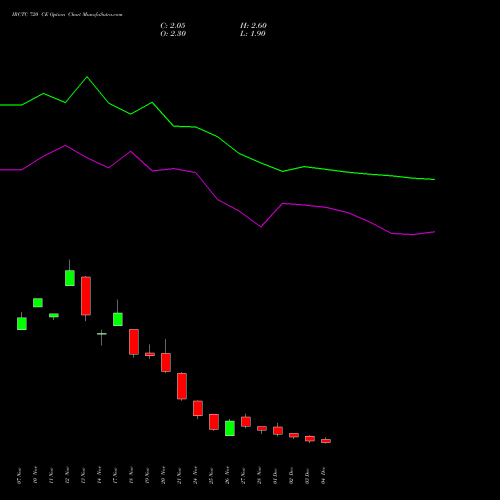
Task: Click the 17 Nov green candlestick
Action: (x=118, y=319)
